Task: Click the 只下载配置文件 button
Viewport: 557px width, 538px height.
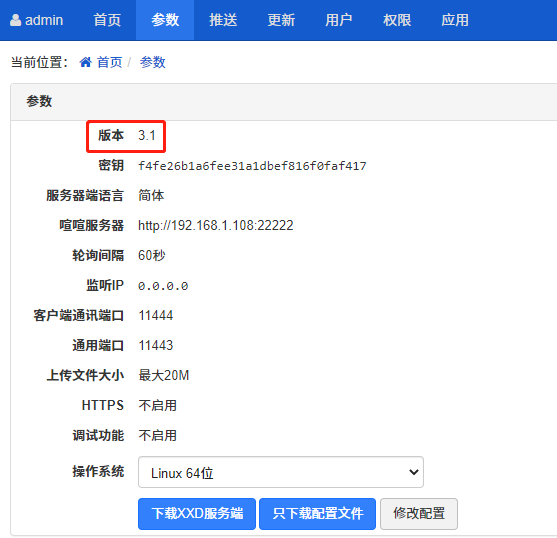Action: click(318, 513)
